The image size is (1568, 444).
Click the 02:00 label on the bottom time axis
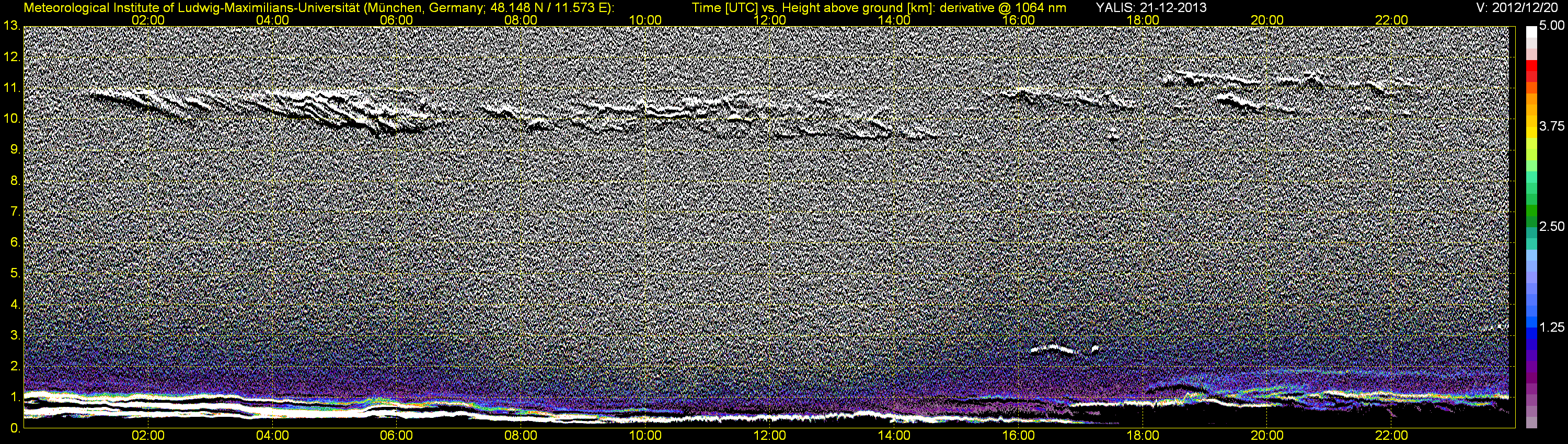148,436
